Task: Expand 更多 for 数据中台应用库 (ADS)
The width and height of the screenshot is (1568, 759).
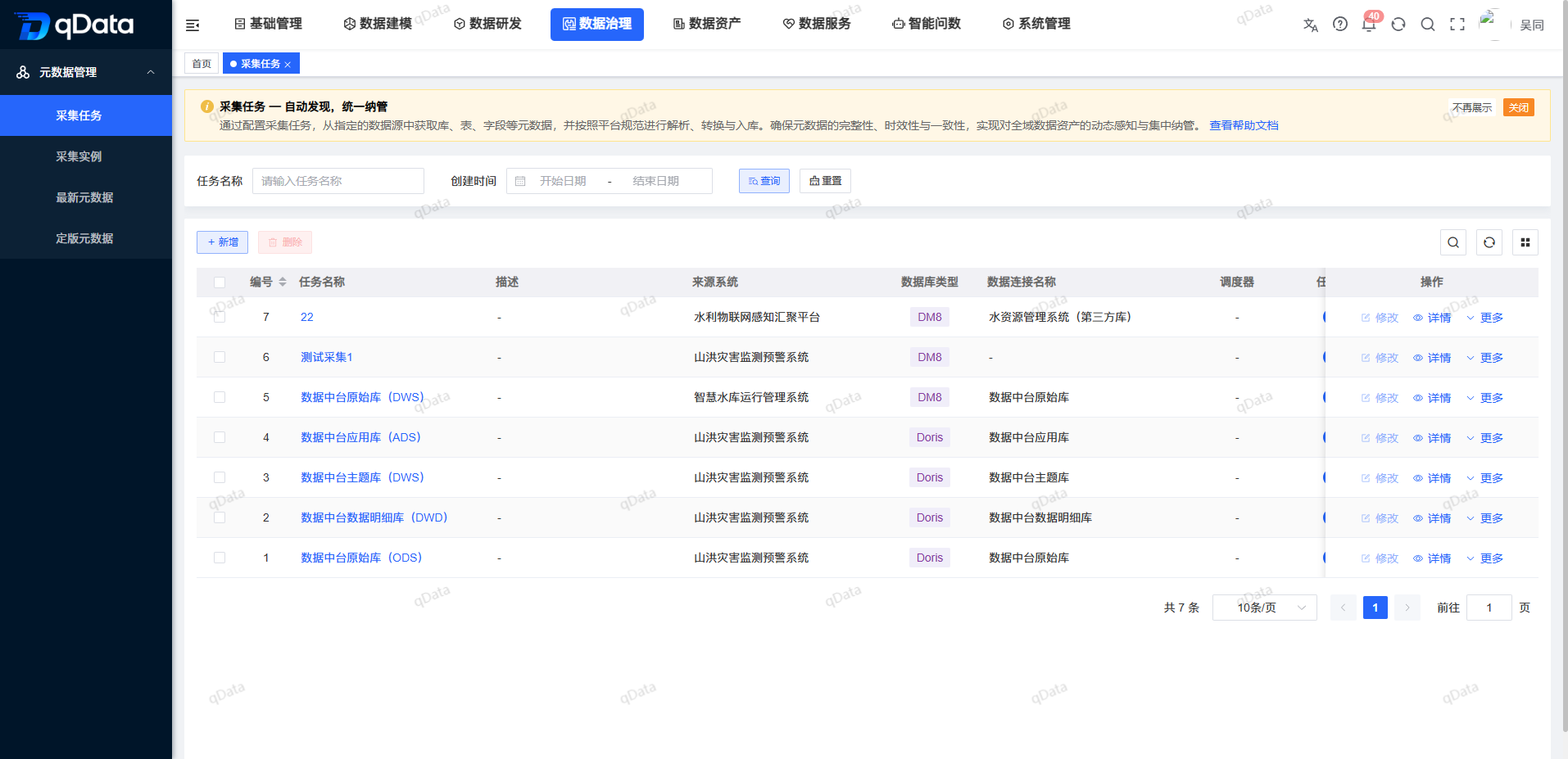Action: tap(1484, 438)
